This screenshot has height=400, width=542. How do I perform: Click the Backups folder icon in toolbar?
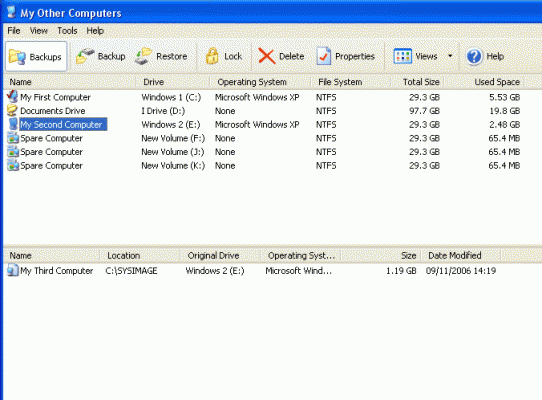(x=17, y=56)
